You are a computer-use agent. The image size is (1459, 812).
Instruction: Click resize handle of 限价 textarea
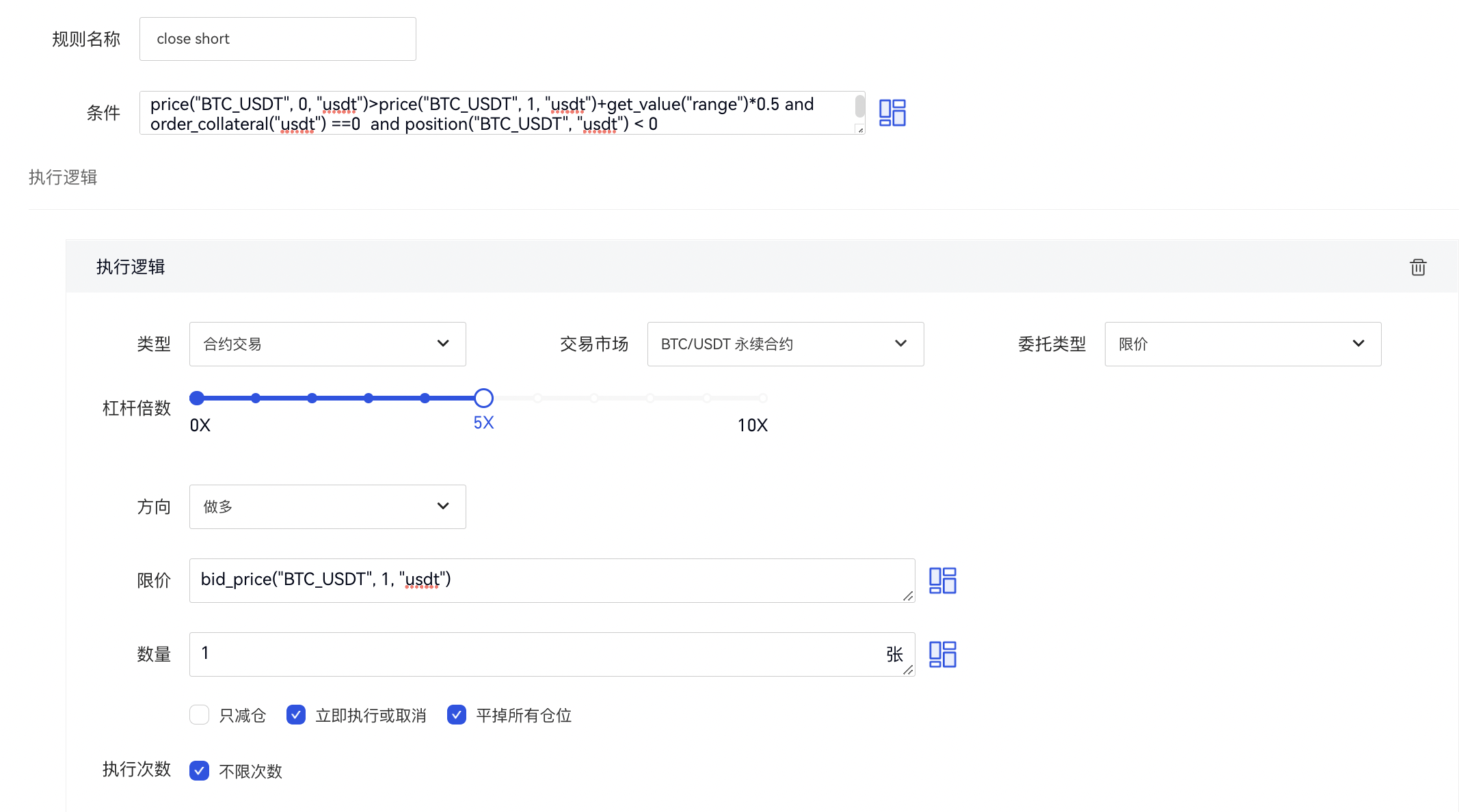point(908,596)
